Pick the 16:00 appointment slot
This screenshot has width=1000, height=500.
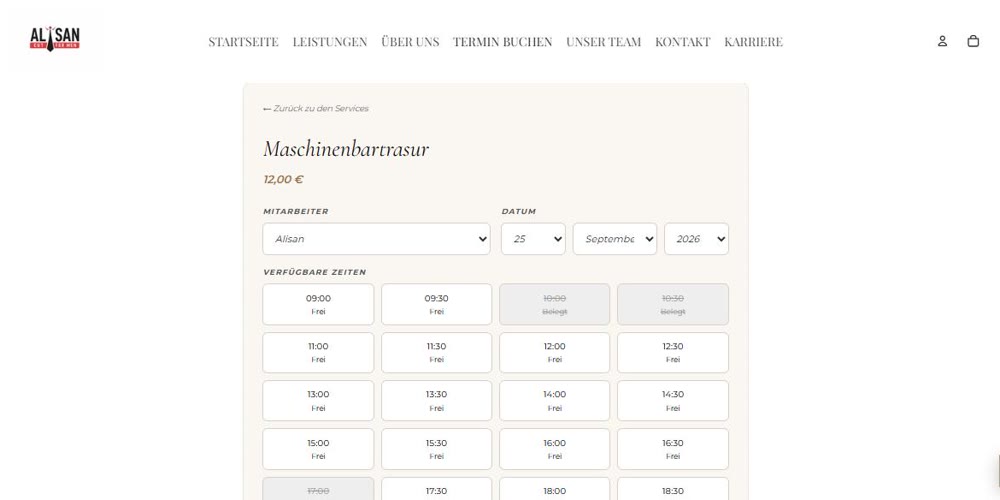(x=555, y=449)
